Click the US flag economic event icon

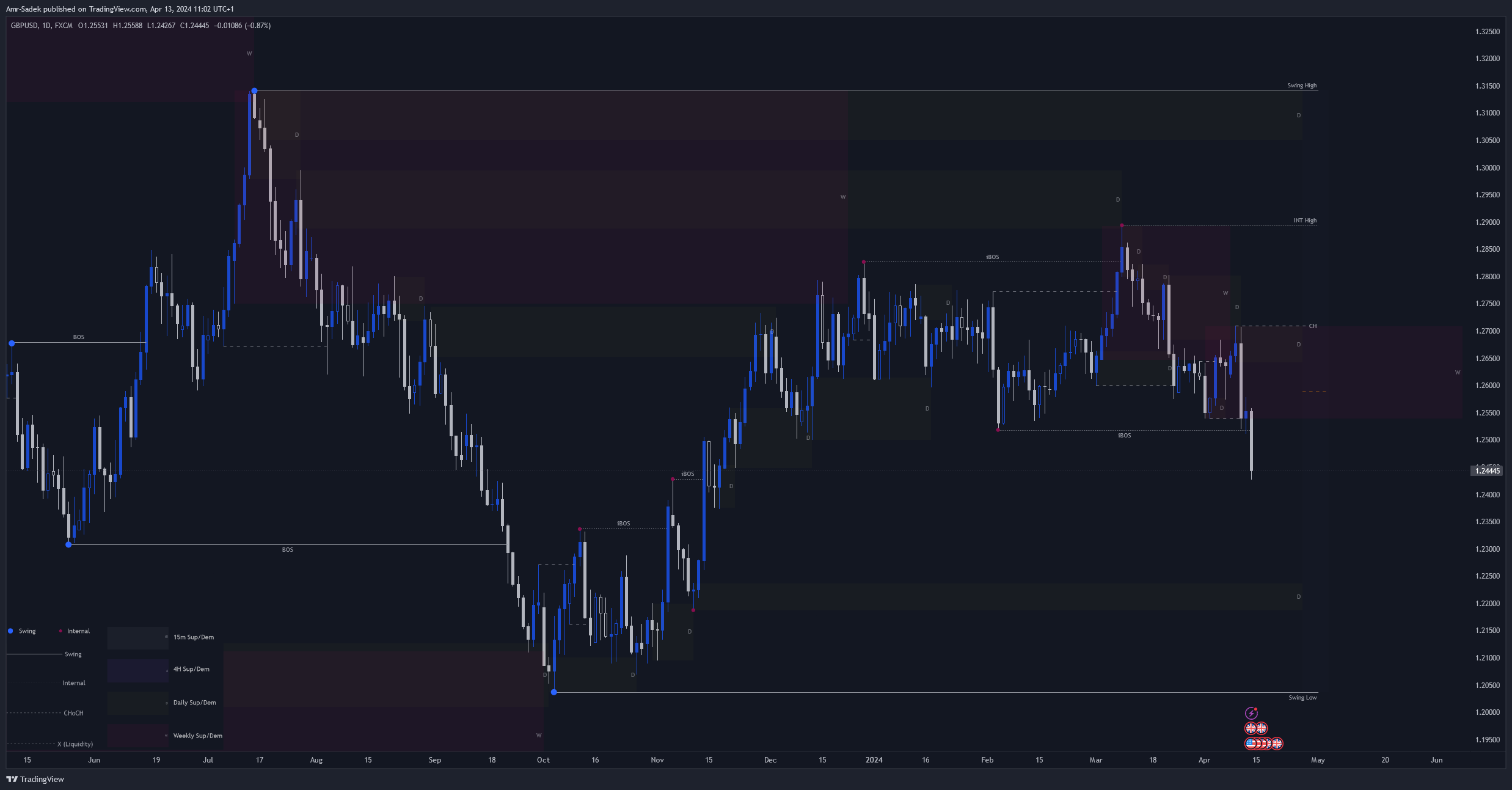tap(1251, 744)
